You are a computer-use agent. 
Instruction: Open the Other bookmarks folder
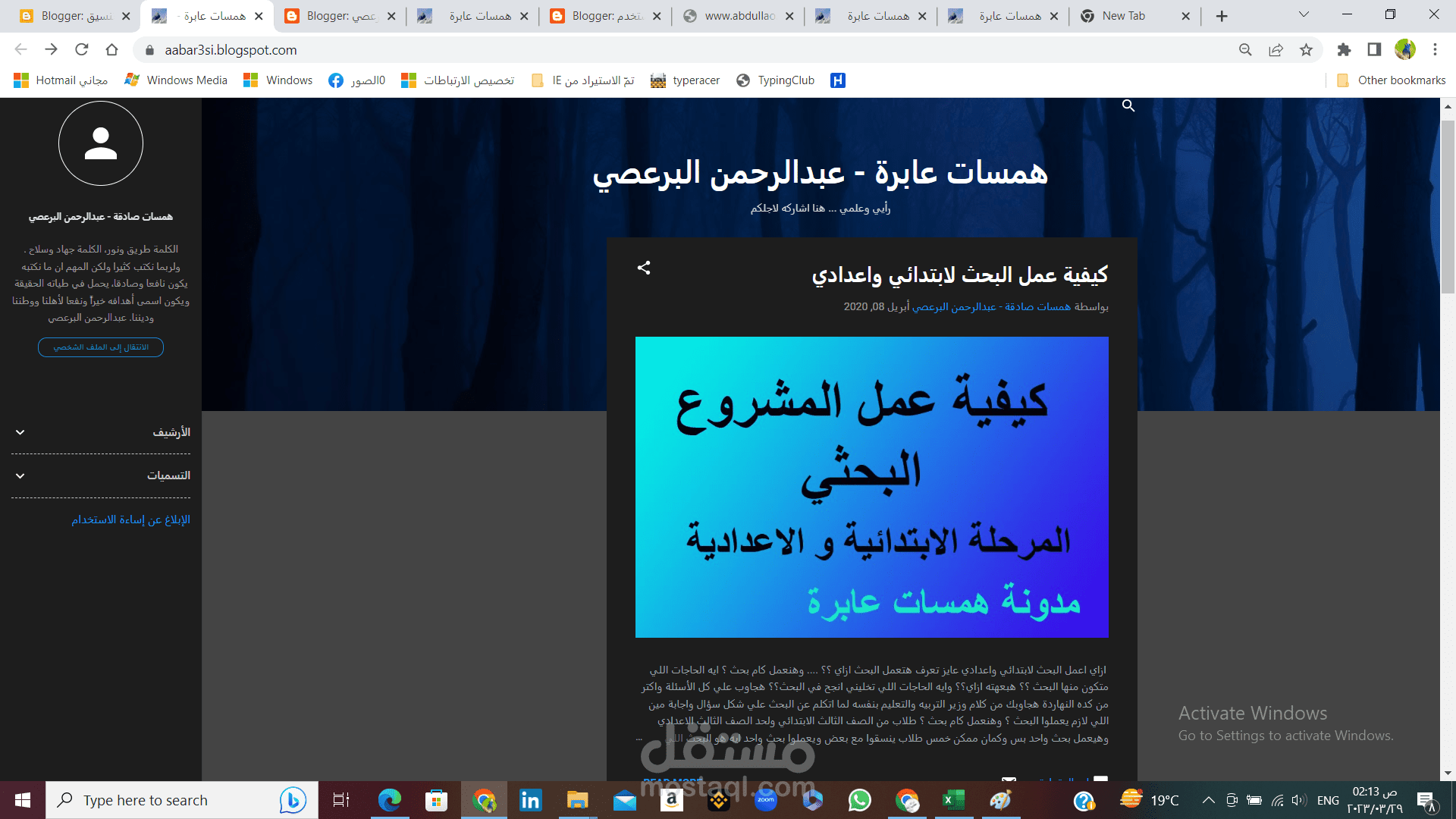tap(1392, 80)
